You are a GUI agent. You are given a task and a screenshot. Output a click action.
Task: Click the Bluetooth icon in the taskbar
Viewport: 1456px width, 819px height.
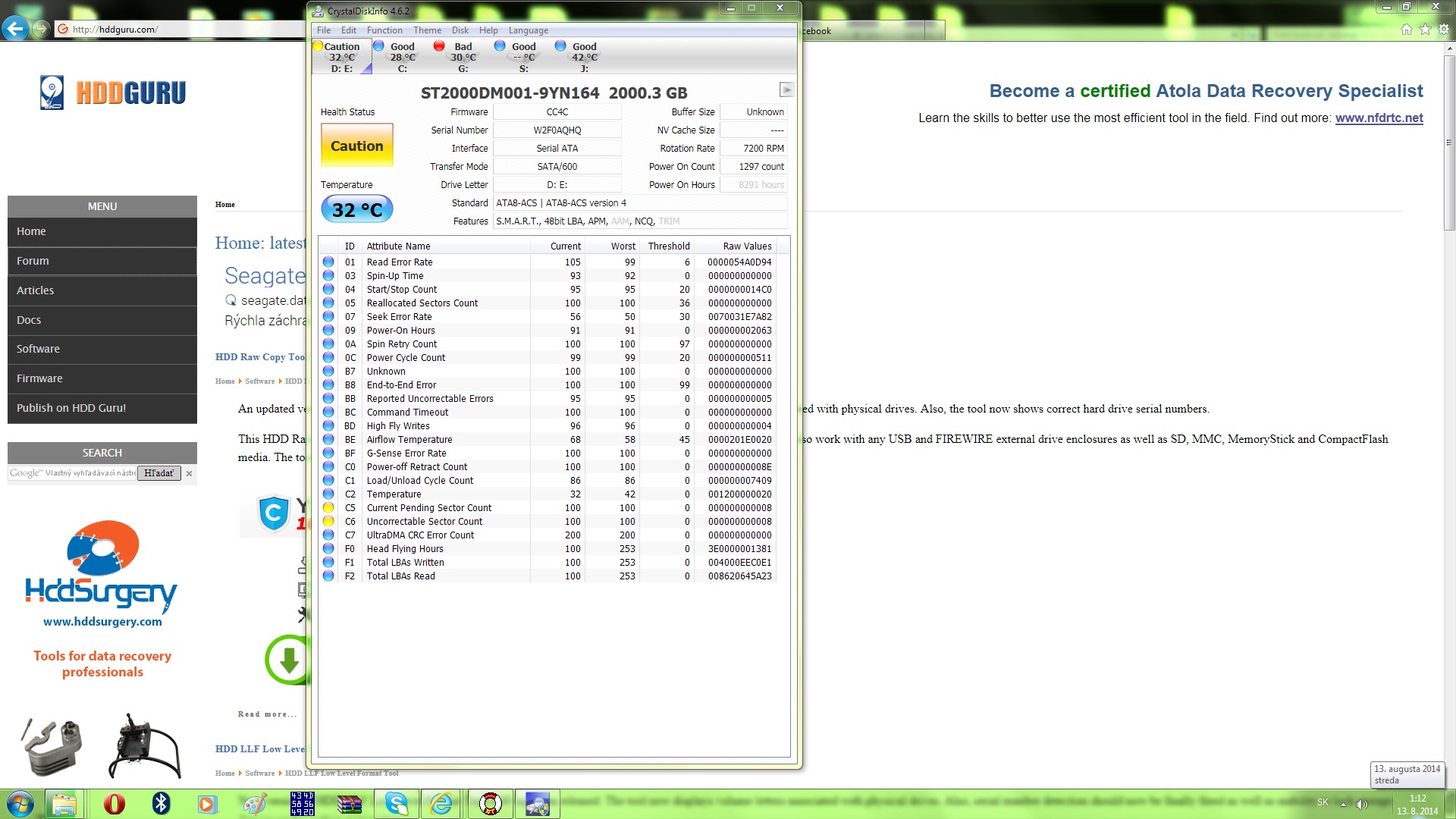coord(161,804)
